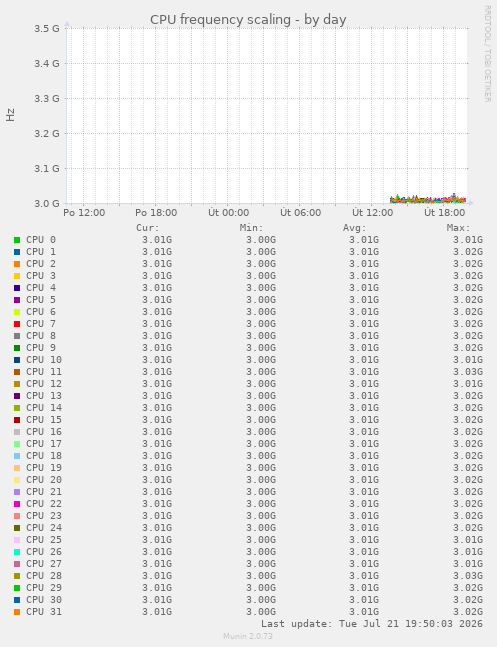The height and width of the screenshot is (647, 497).
Task: Select the graph title 'CPU frequency scaling - by day'
Action: tap(248, 19)
